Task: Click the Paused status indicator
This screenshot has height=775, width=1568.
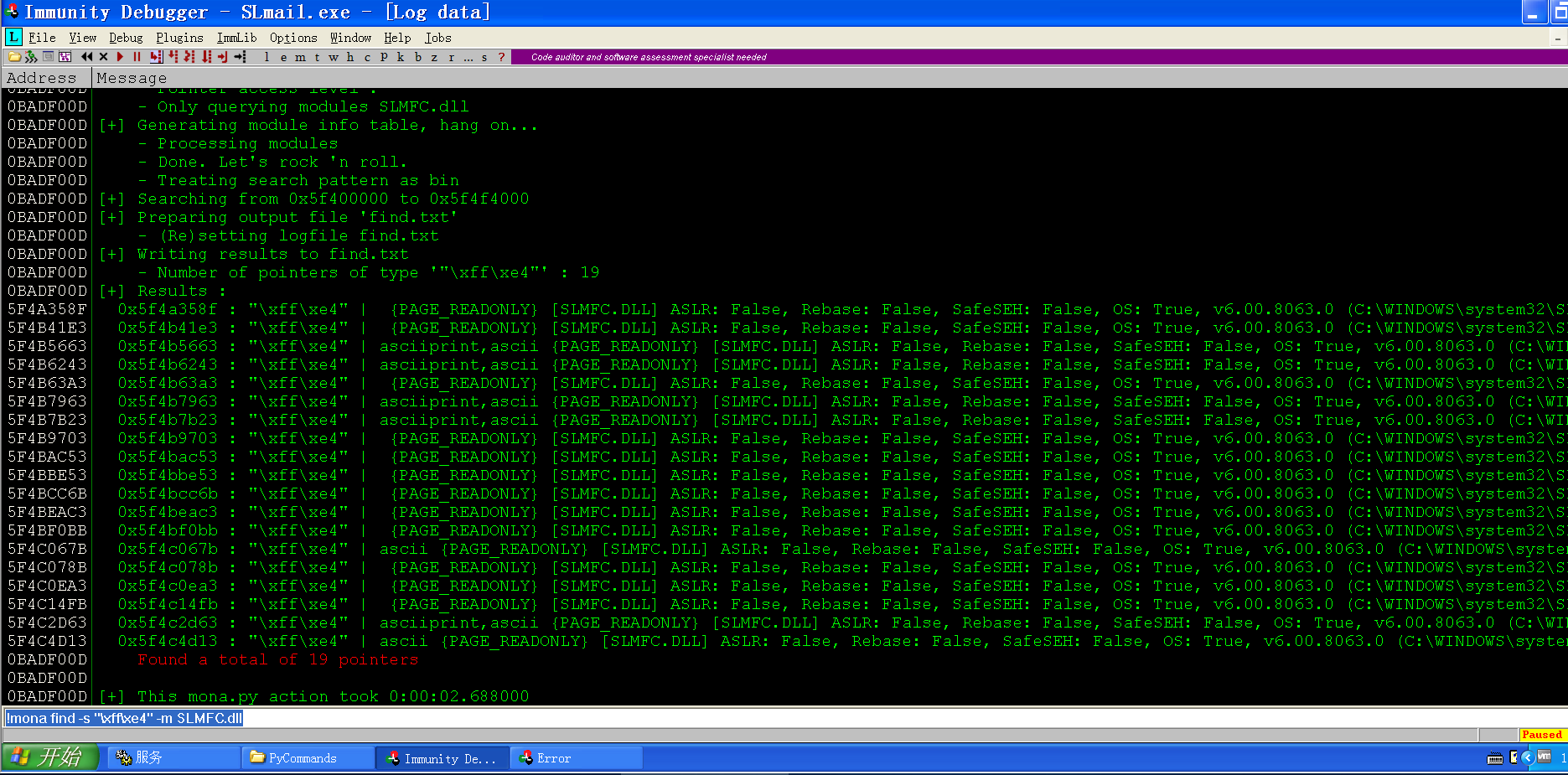Action: click(x=1542, y=735)
